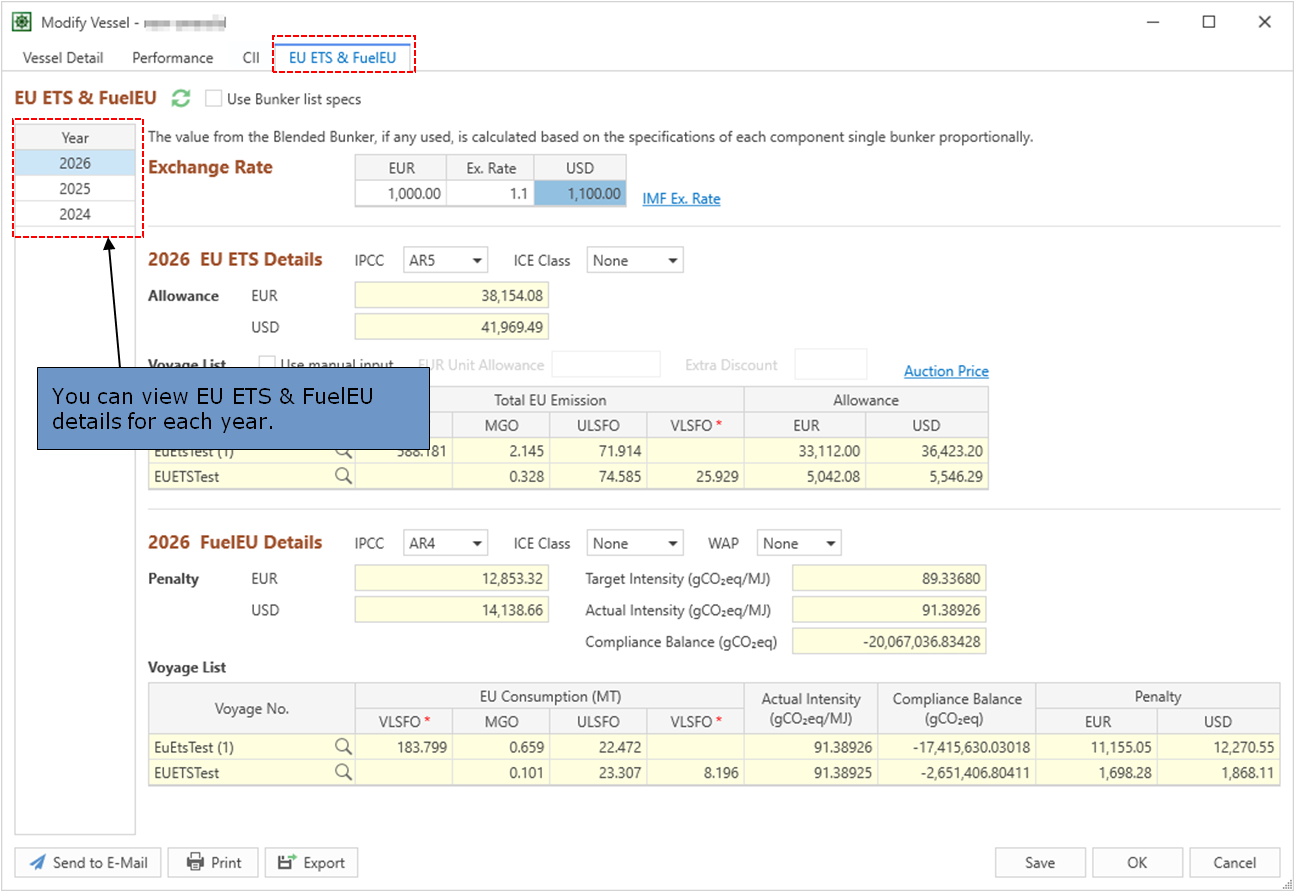Click the Export button
The height and width of the screenshot is (892, 1295).
click(x=311, y=863)
